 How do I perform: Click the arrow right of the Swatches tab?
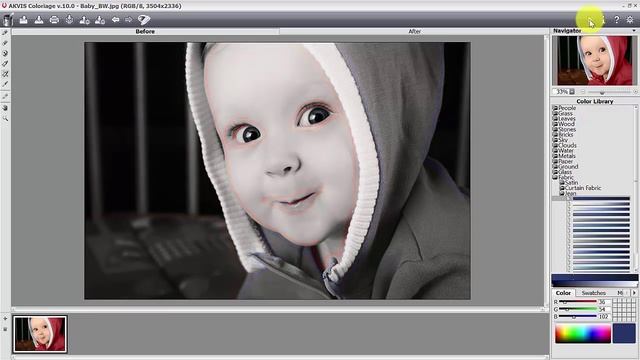click(635, 293)
